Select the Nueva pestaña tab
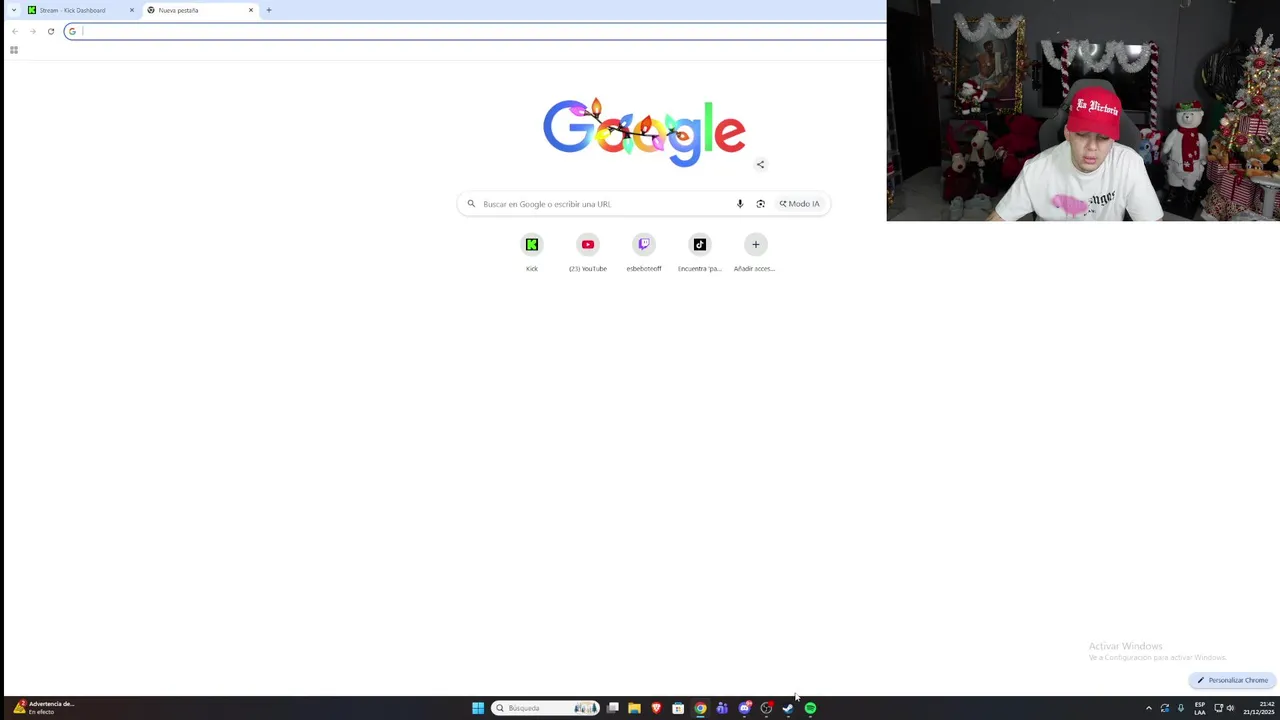Screen dimensions: 1280x720 (x=200, y=10)
